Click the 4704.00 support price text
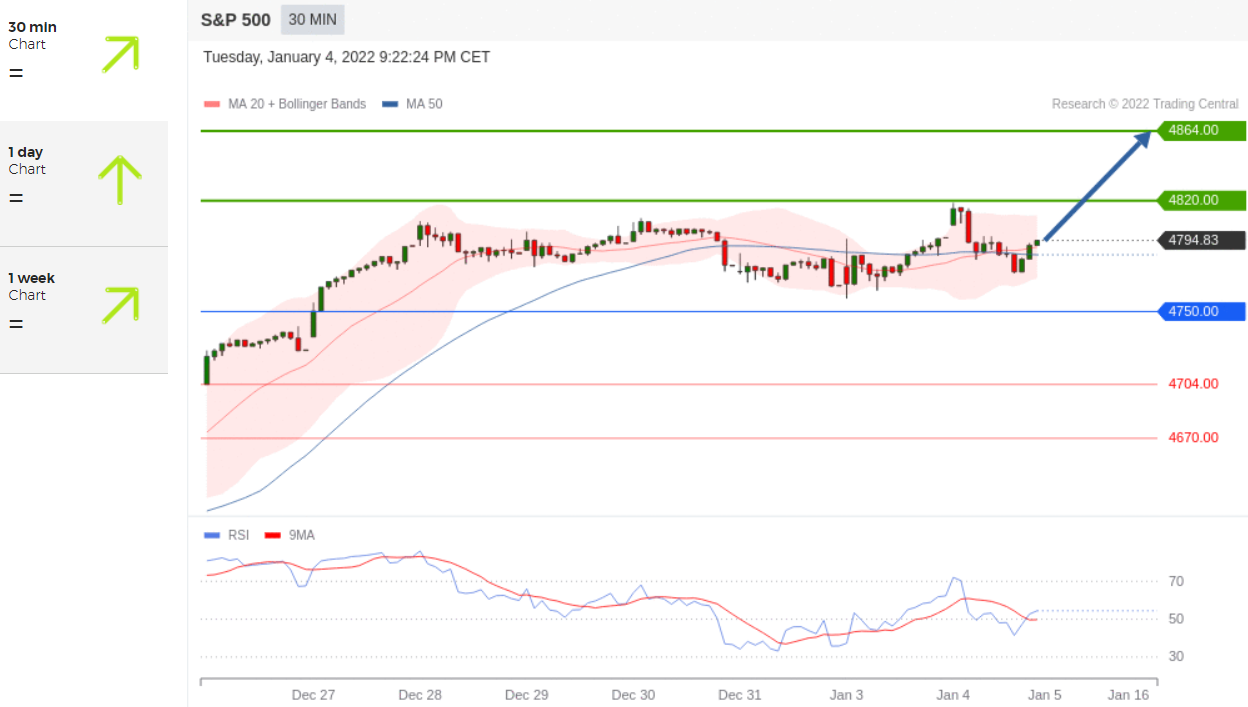This screenshot has height=707, width=1248. pyautogui.click(x=1193, y=384)
